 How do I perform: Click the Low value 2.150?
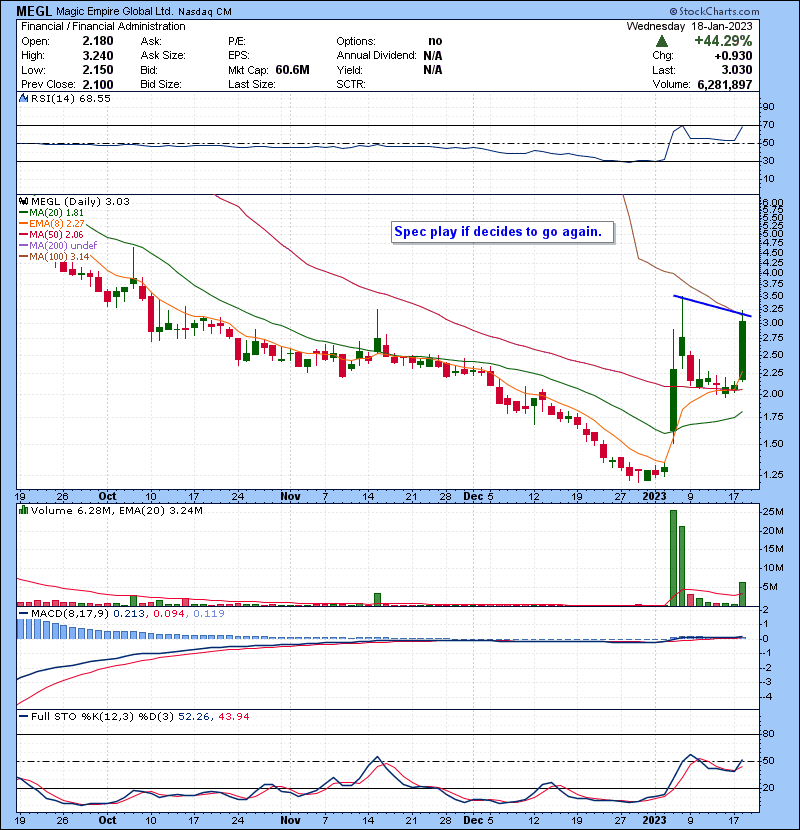pos(98,70)
